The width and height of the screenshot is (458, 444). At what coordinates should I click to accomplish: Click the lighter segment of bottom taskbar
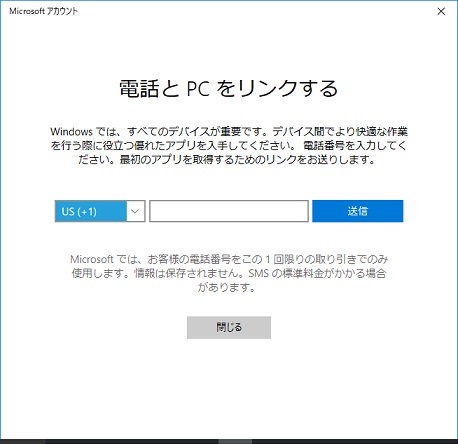tap(235, 442)
